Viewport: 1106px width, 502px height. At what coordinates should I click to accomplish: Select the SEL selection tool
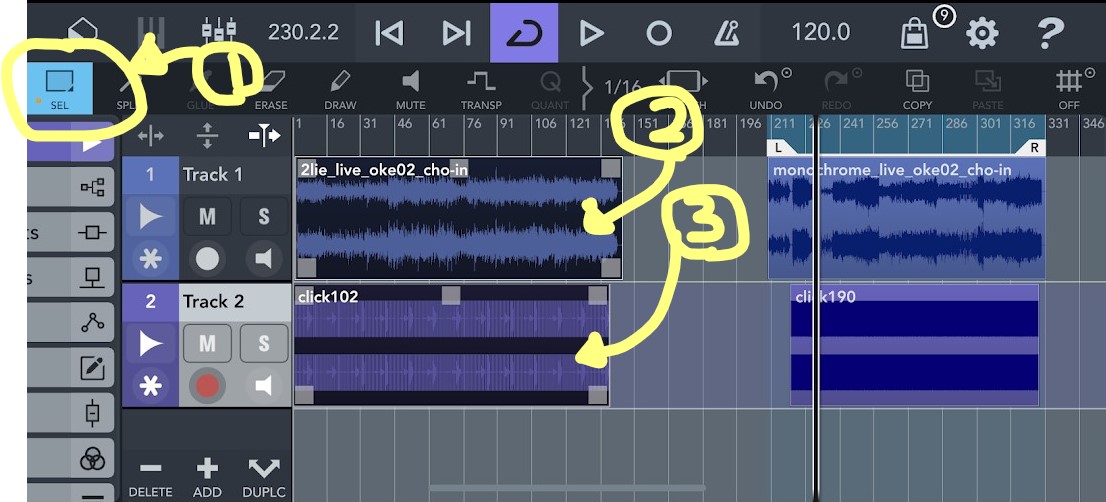60,88
